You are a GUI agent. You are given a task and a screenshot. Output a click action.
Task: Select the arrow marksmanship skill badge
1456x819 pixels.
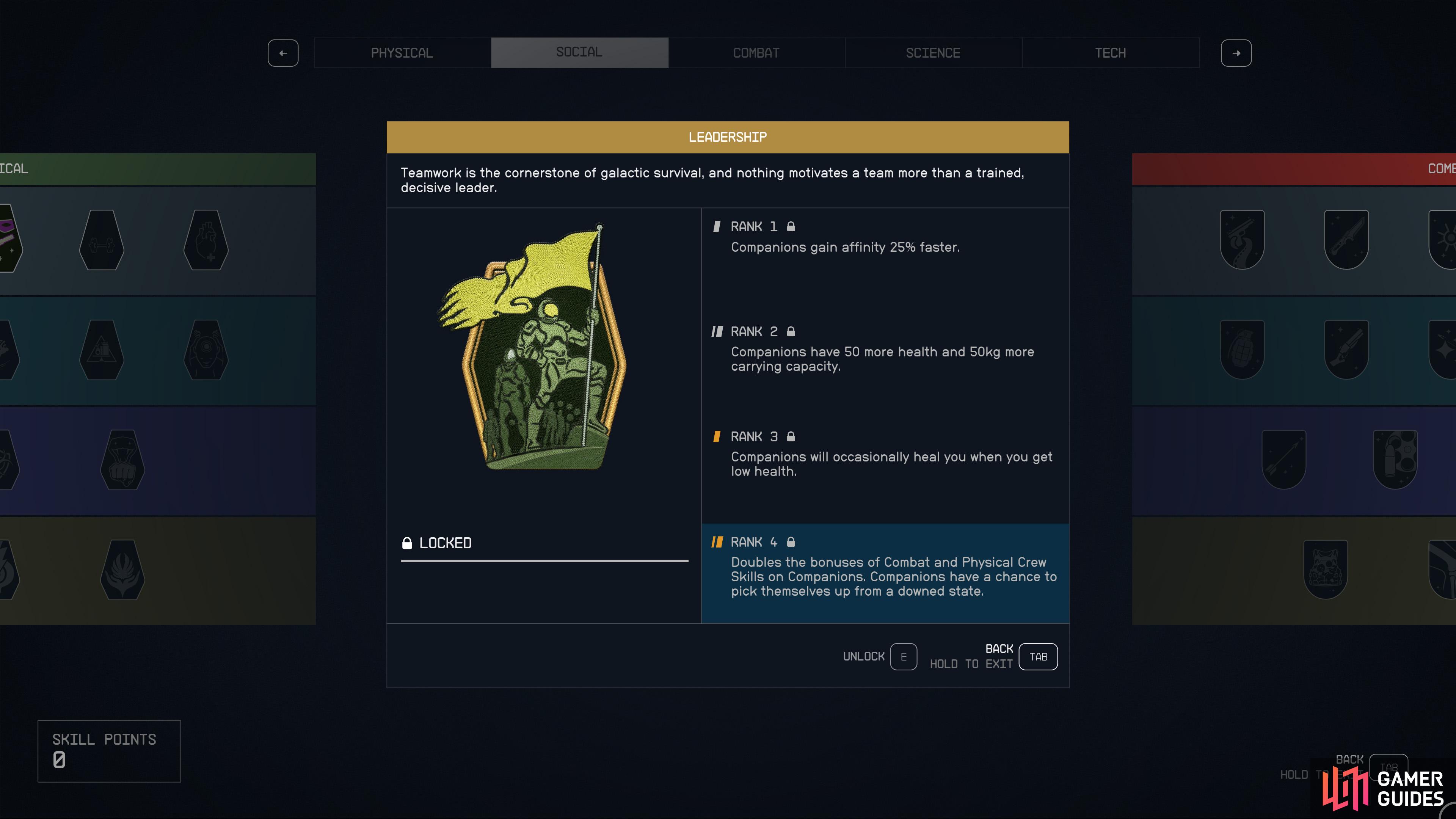(x=1283, y=460)
